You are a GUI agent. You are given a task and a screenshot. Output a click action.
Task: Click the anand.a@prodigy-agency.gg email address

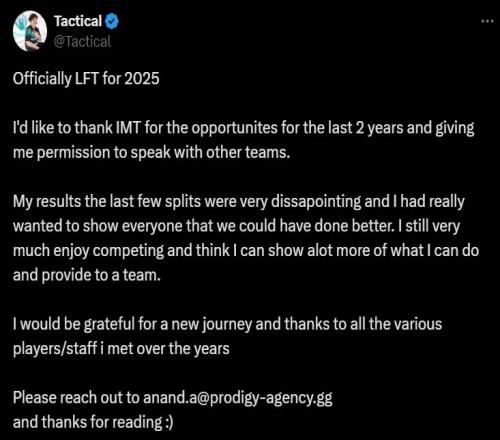[238, 398]
